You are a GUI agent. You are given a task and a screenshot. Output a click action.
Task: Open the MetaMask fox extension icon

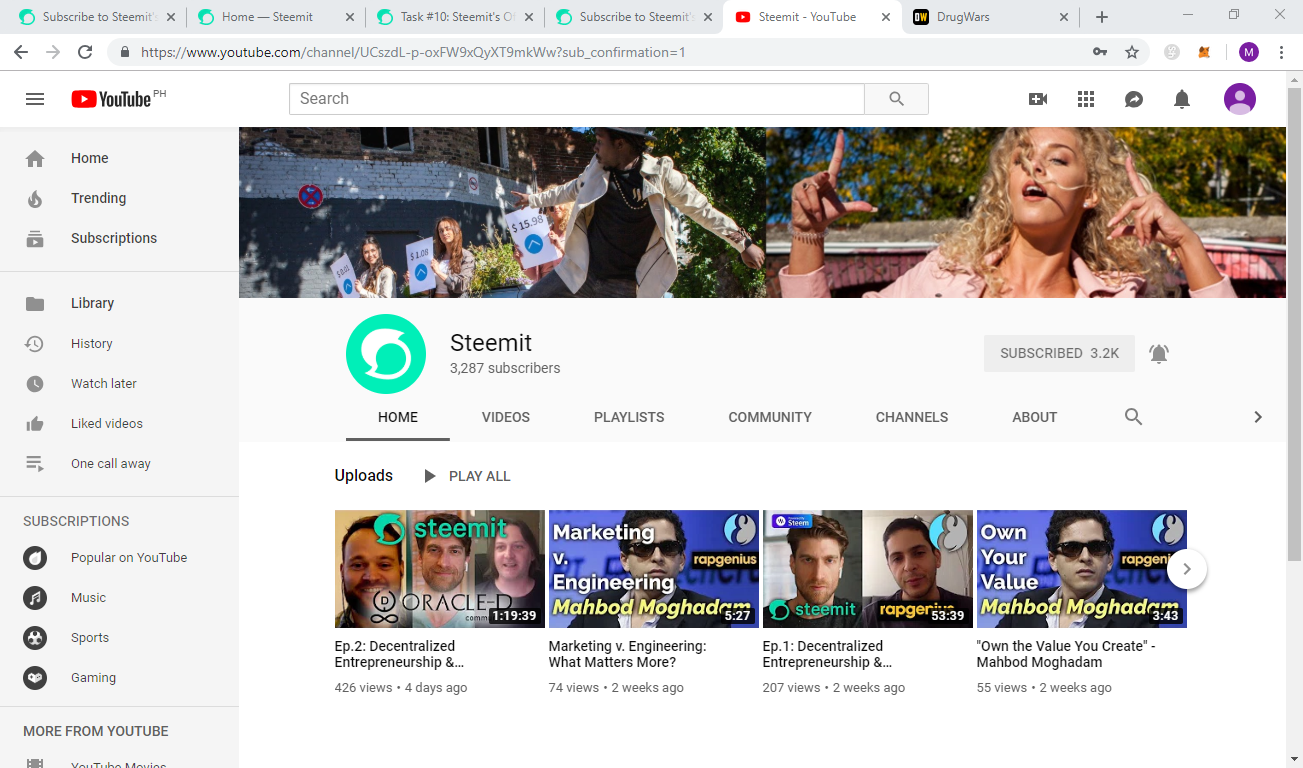(x=1204, y=52)
